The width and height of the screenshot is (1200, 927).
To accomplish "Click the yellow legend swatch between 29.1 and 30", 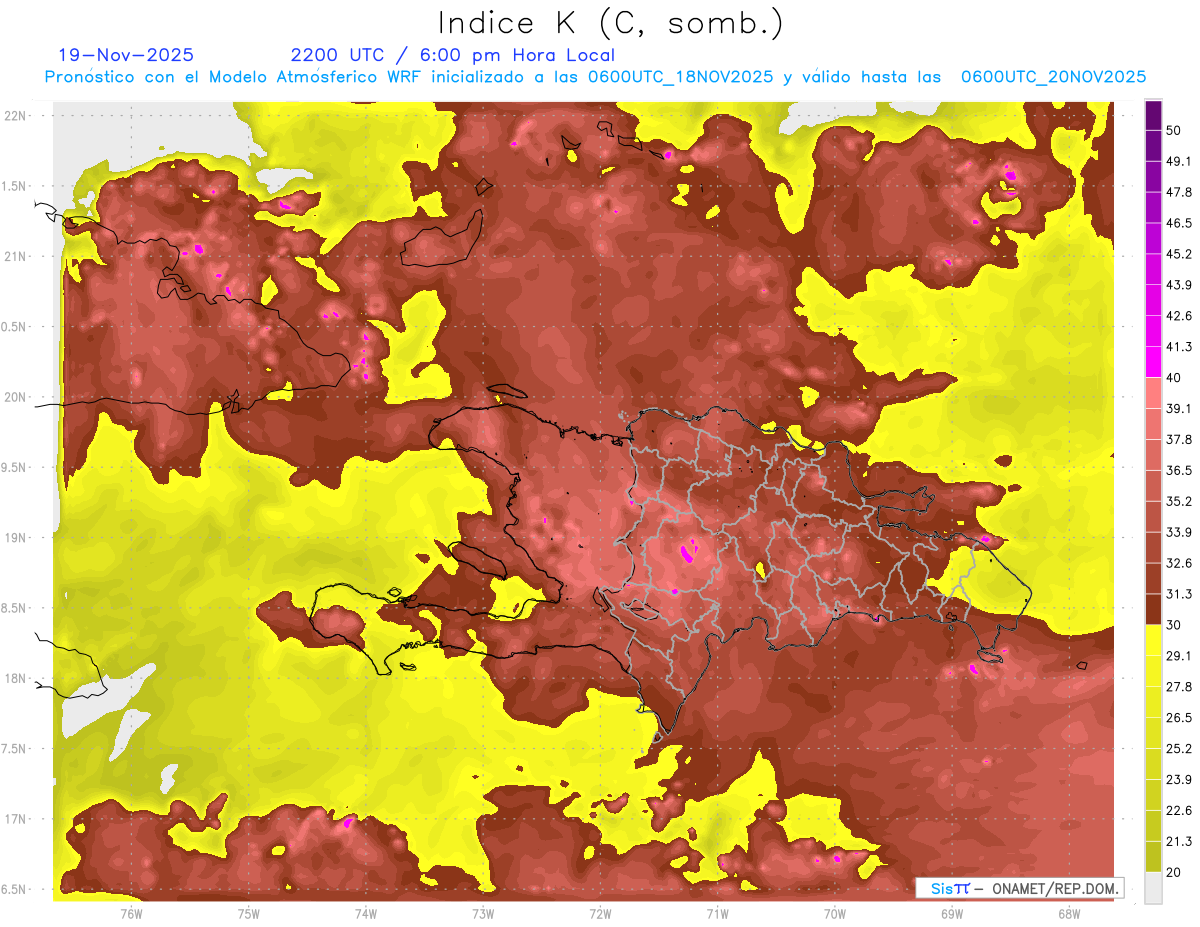I will (x=1153, y=640).
